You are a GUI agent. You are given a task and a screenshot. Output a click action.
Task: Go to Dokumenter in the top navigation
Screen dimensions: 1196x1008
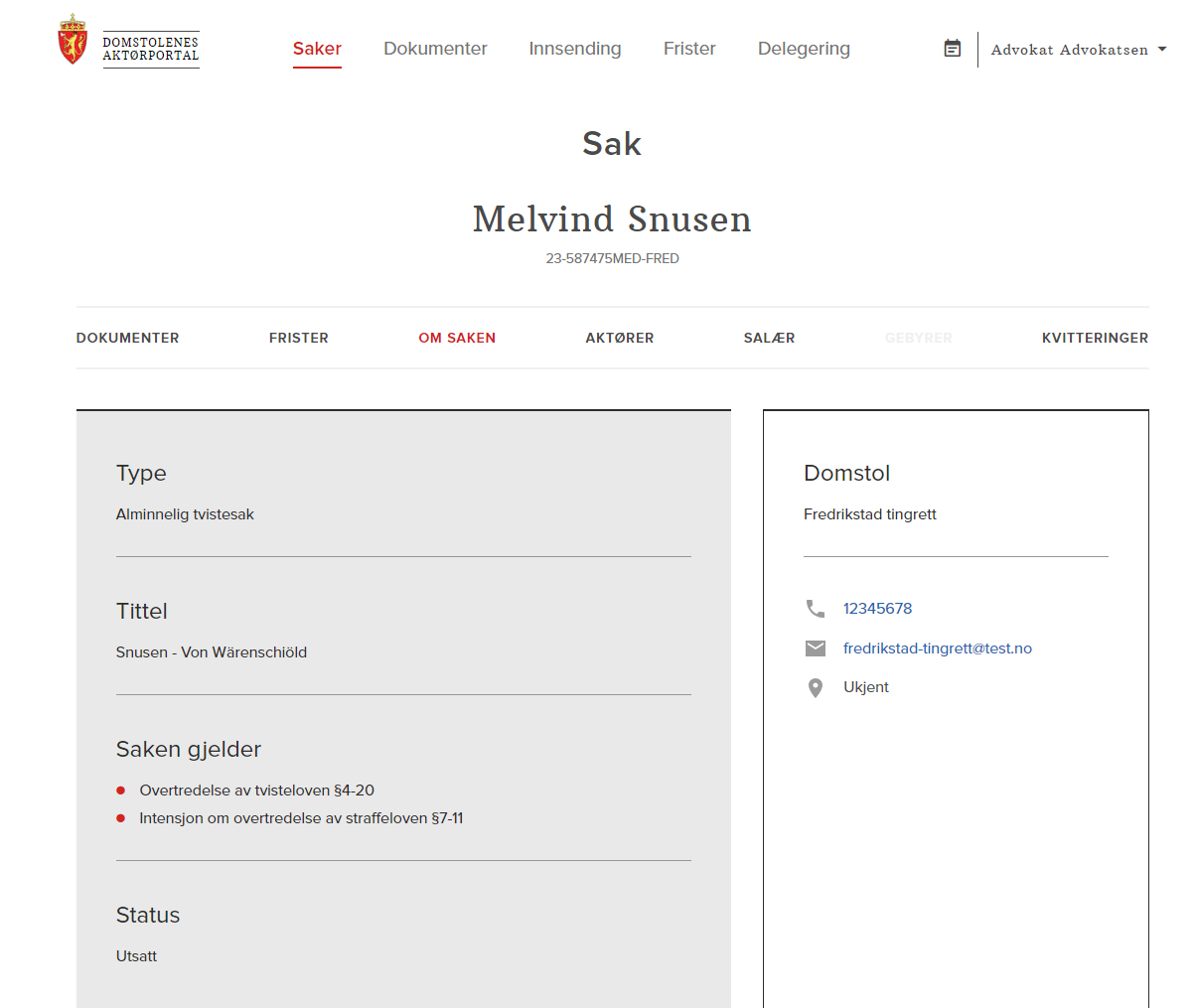[x=435, y=49]
